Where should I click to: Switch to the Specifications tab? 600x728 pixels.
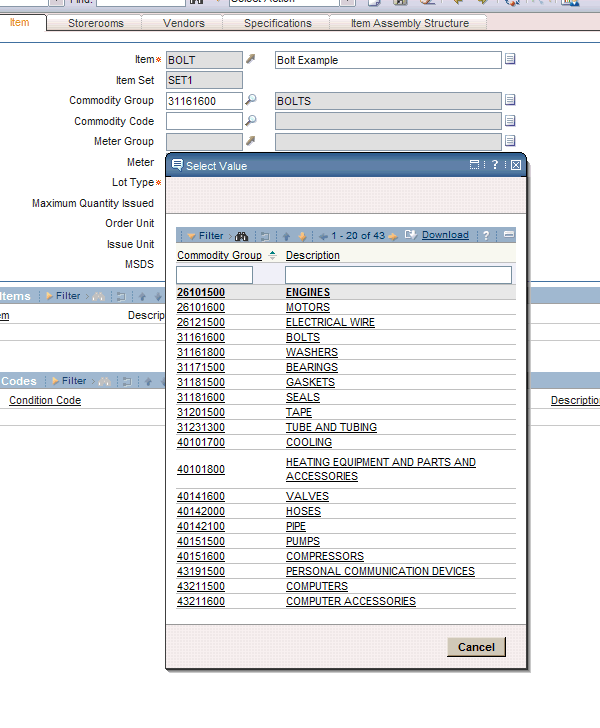tap(278, 23)
